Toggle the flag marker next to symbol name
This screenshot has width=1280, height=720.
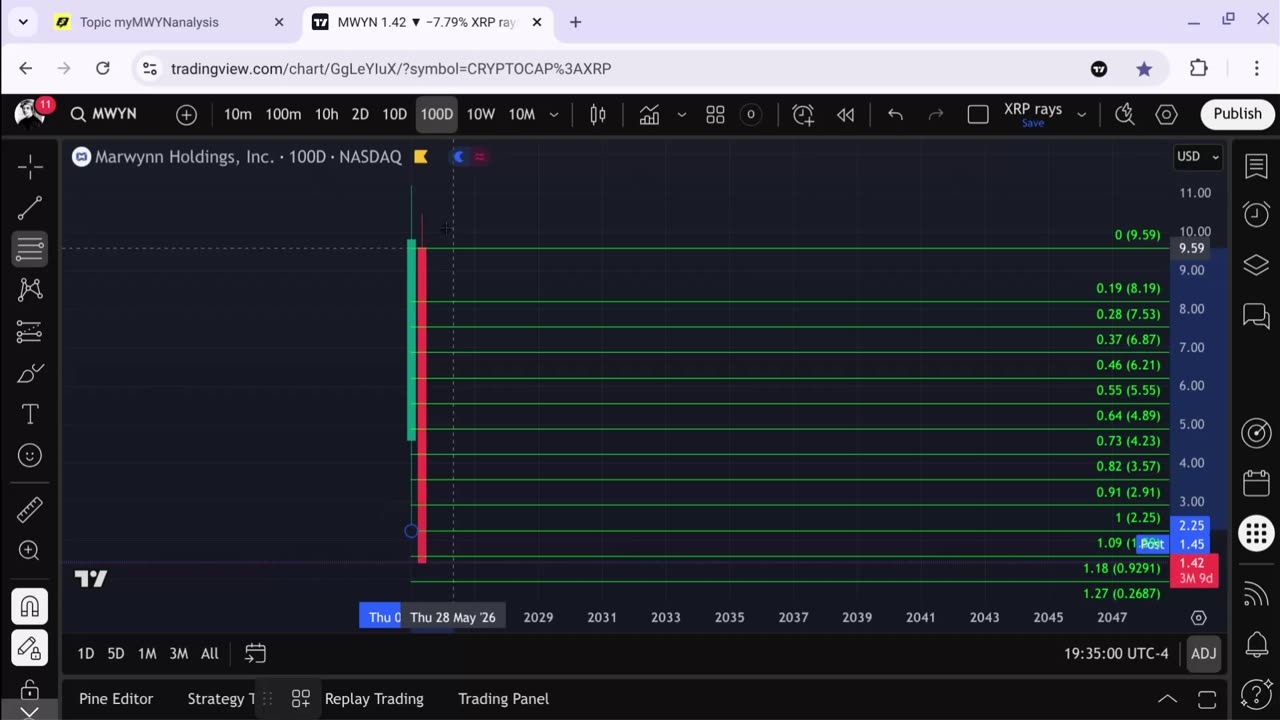[x=421, y=157]
